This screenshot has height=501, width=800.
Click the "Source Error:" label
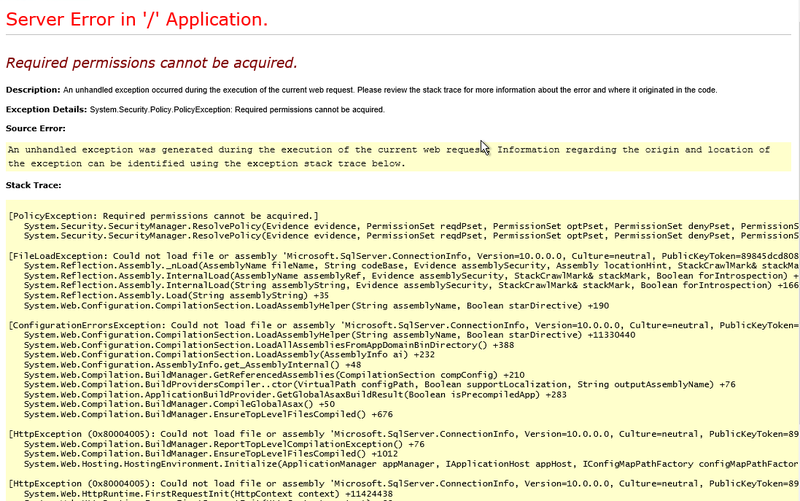(x=36, y=129)
